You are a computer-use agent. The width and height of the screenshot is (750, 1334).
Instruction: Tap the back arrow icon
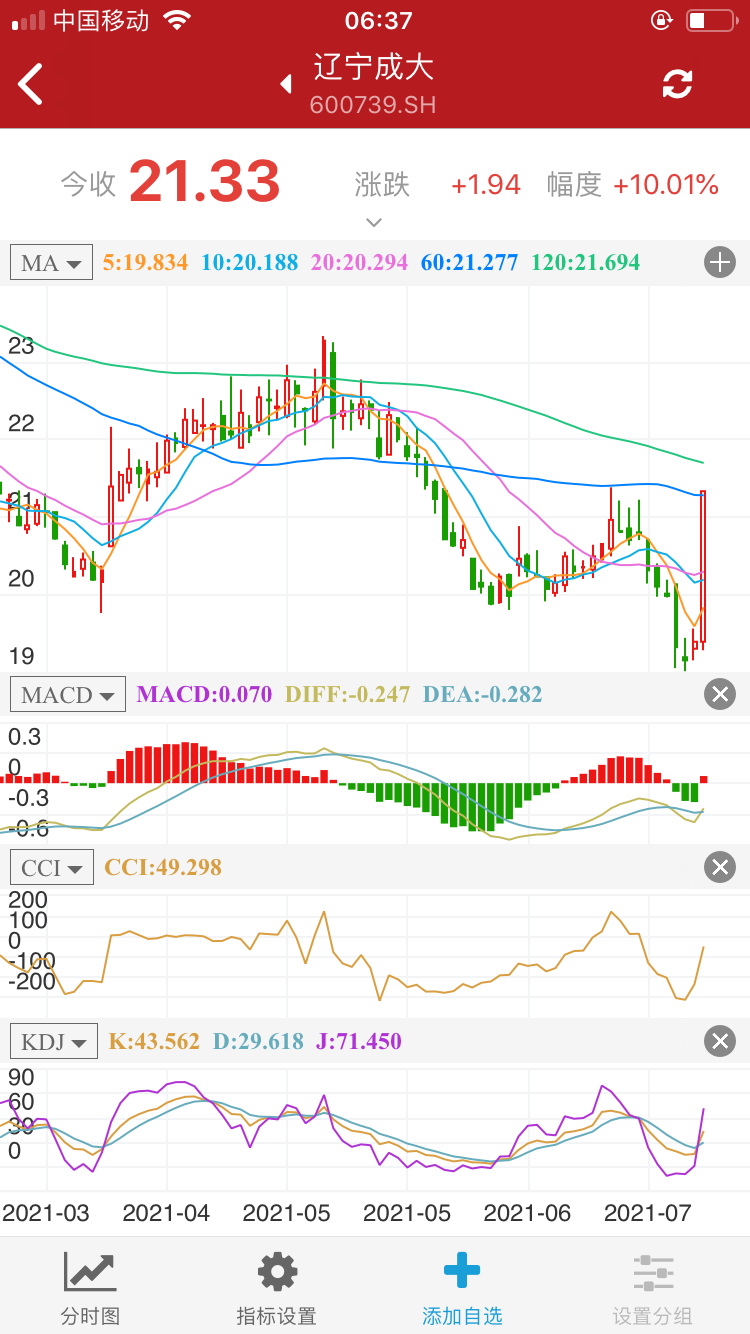pyautogui.click(x=32, y=84)
